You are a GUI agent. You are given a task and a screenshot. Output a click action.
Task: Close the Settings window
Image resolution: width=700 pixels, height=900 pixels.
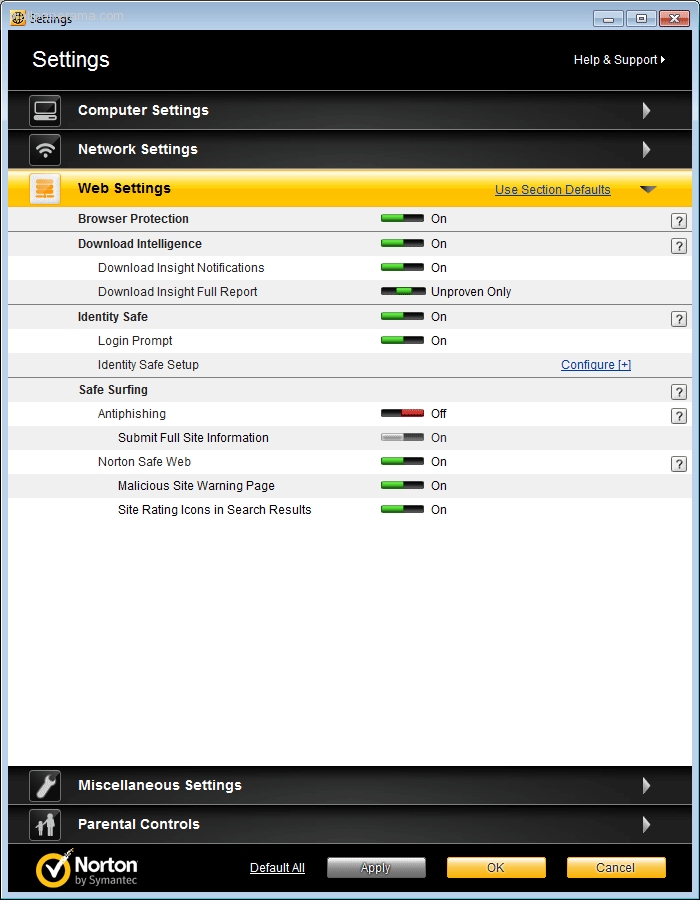click(674, 19)
